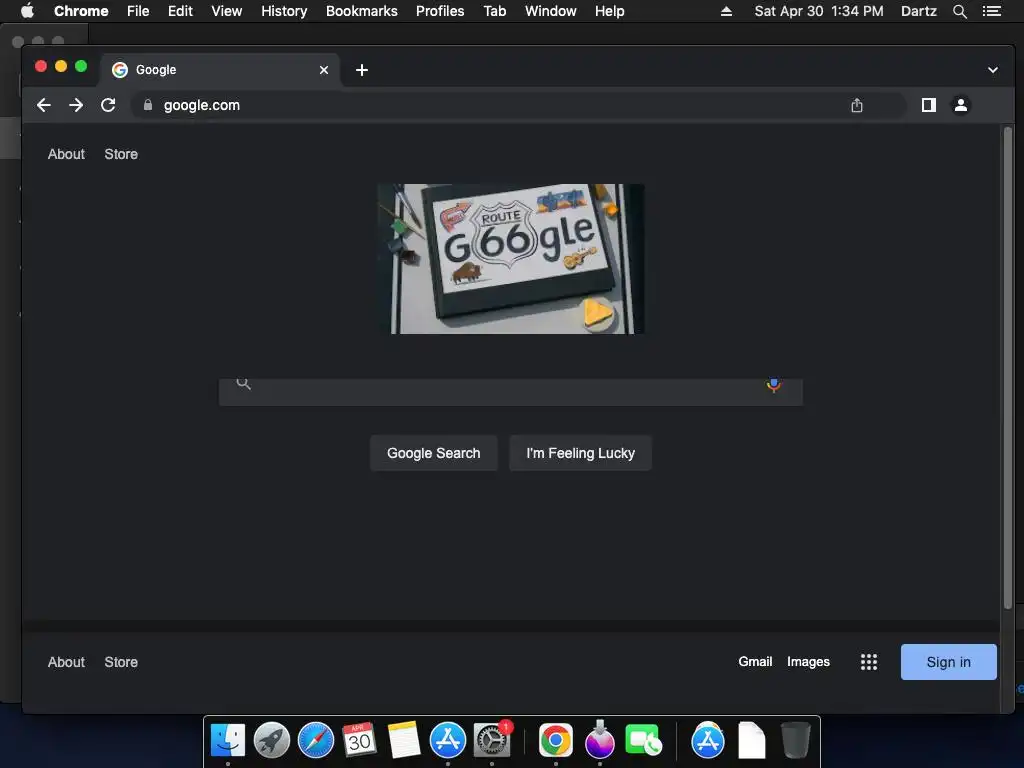This screenshot has height=768, width=1024.
Task: Open the View menu
Action: 227,11
